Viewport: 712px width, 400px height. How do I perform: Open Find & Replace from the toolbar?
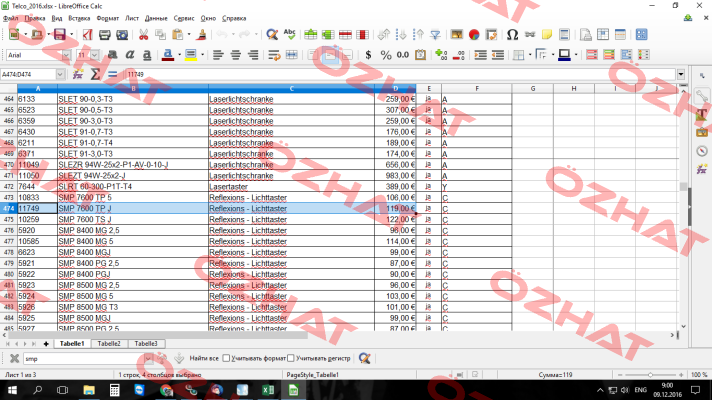pos(272,35)
